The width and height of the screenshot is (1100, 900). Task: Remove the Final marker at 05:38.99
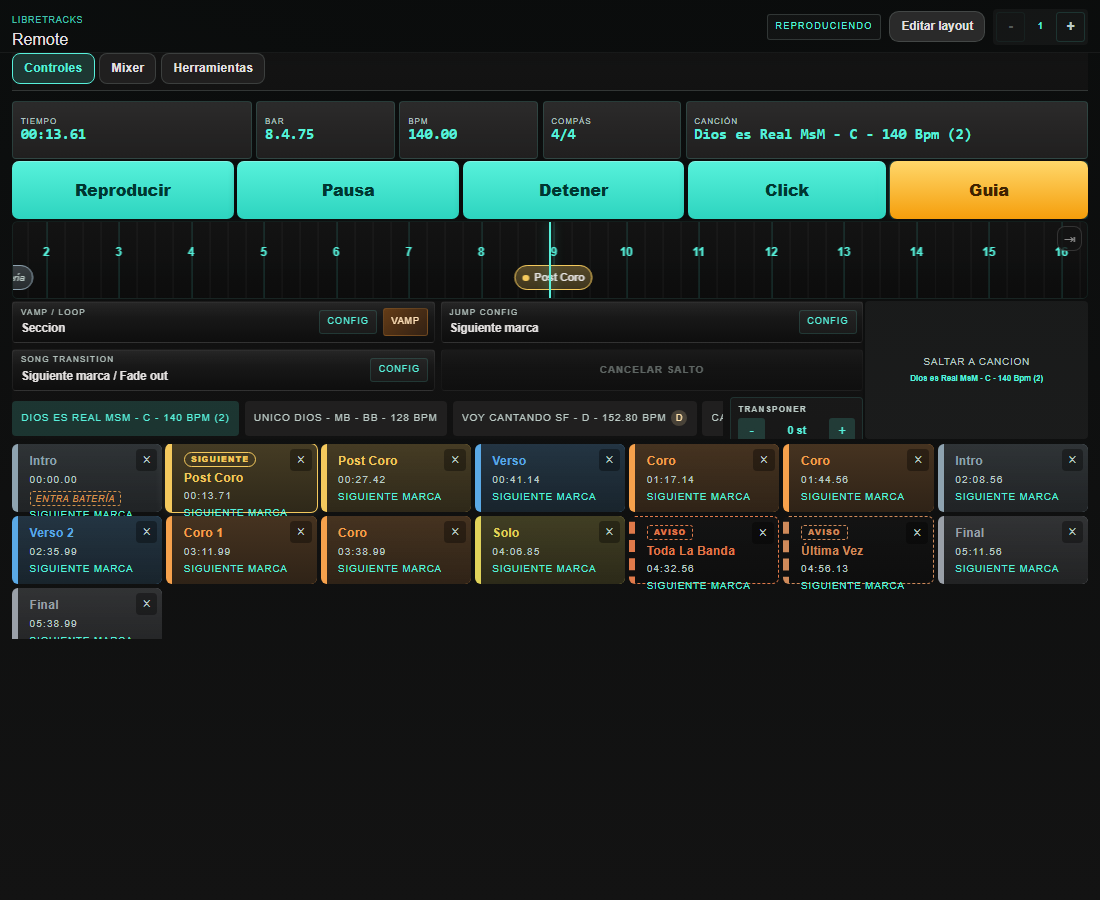click(x=147, y=604)
